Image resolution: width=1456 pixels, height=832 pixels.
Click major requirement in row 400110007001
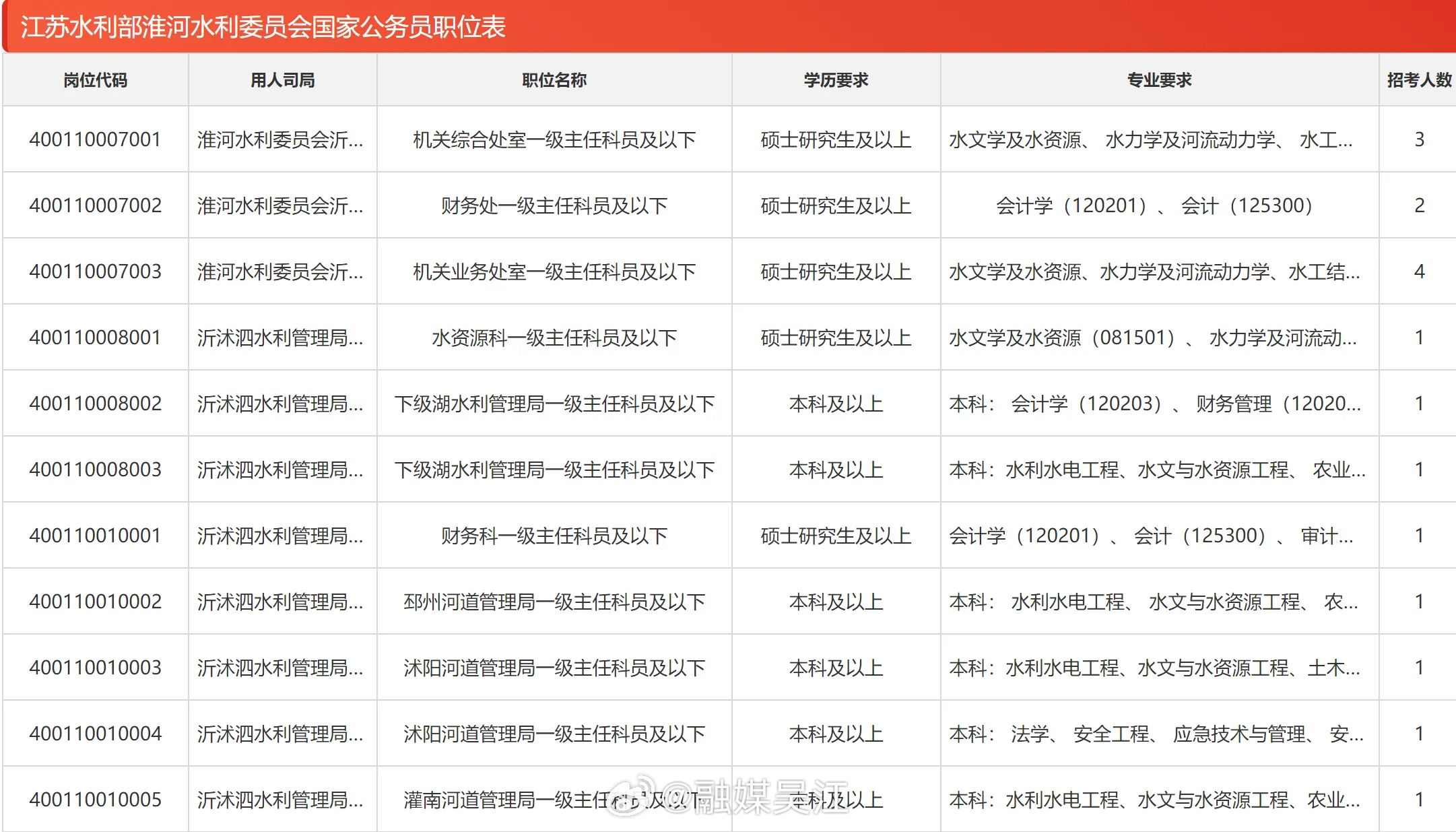(1151, 139)
